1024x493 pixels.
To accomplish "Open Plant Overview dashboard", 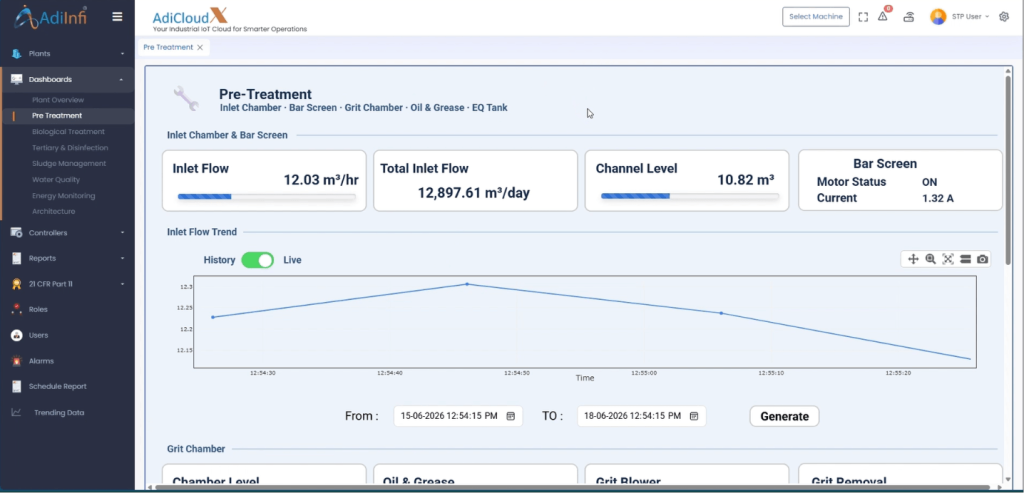I will 58,100.
